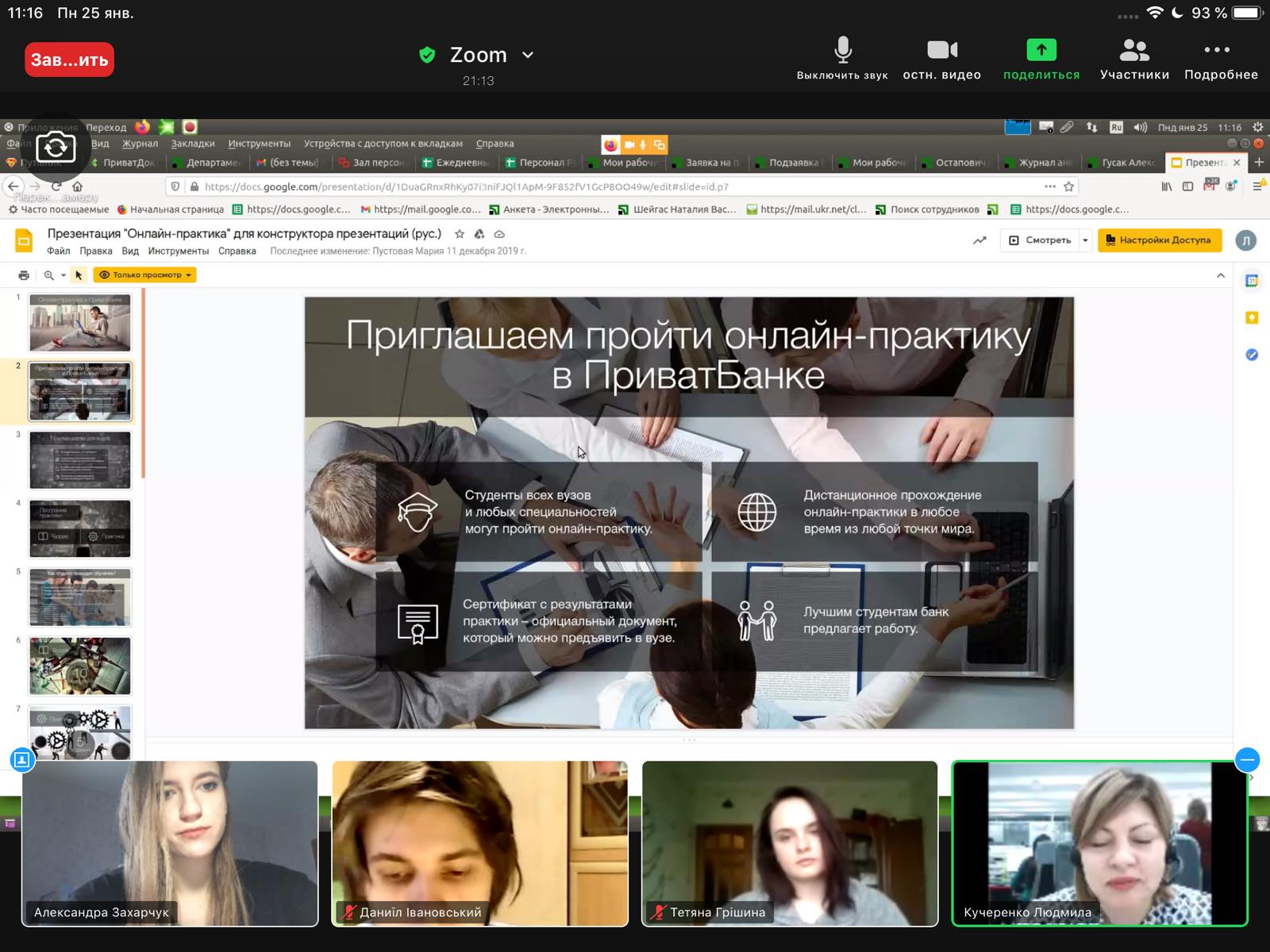
Task: Open the Keep notes side panel icon
Action: 1252,317
